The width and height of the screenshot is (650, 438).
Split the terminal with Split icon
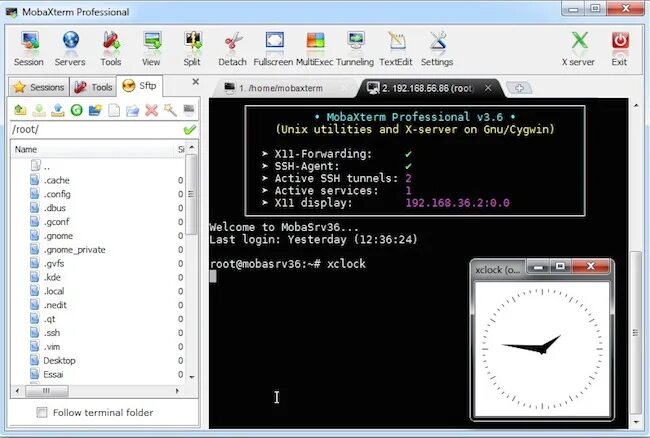click(192, 48)
